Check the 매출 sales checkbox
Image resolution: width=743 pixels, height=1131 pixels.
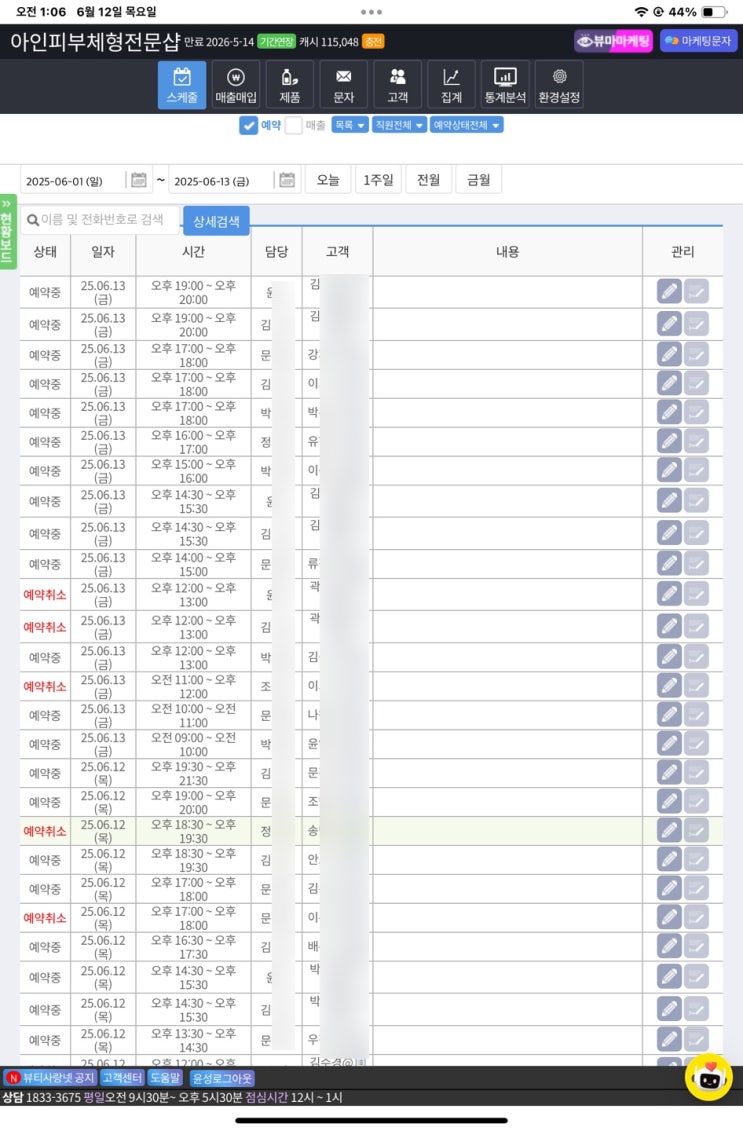(293, 126)
